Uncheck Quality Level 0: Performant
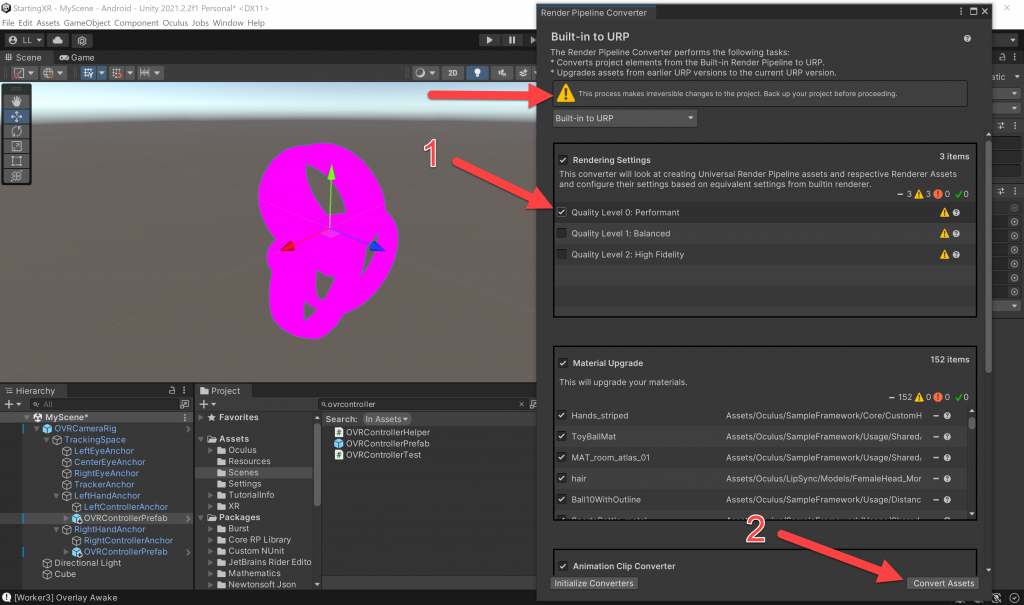Screen dimensions: 1024x605 click(562, 212)
